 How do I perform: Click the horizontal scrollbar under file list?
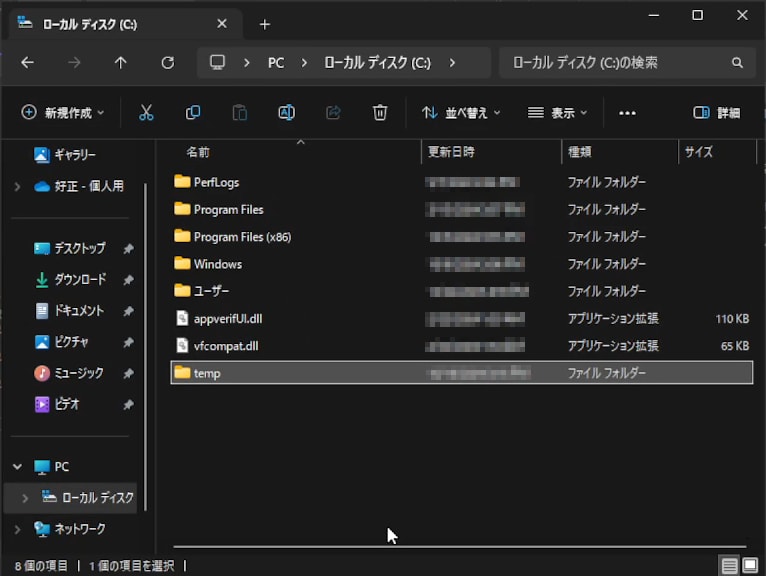click(460, 546)
